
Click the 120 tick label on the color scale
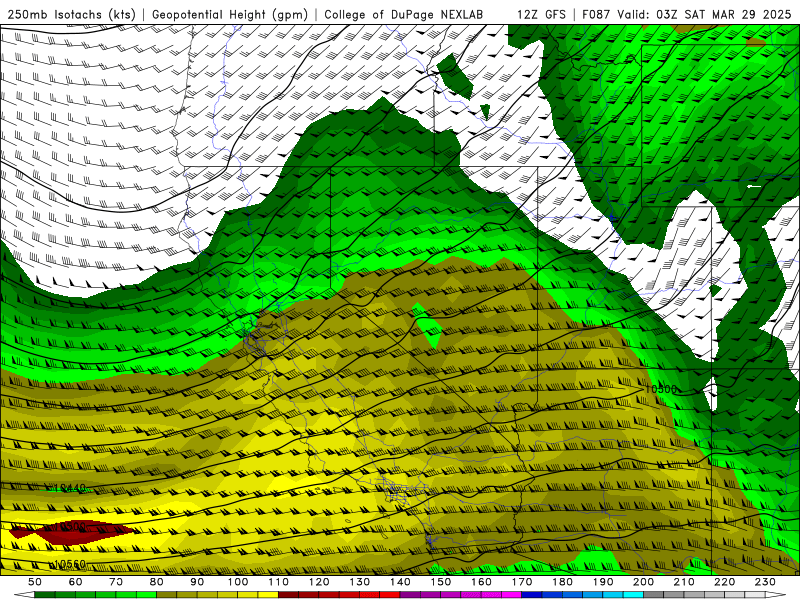tap(319, 582)
